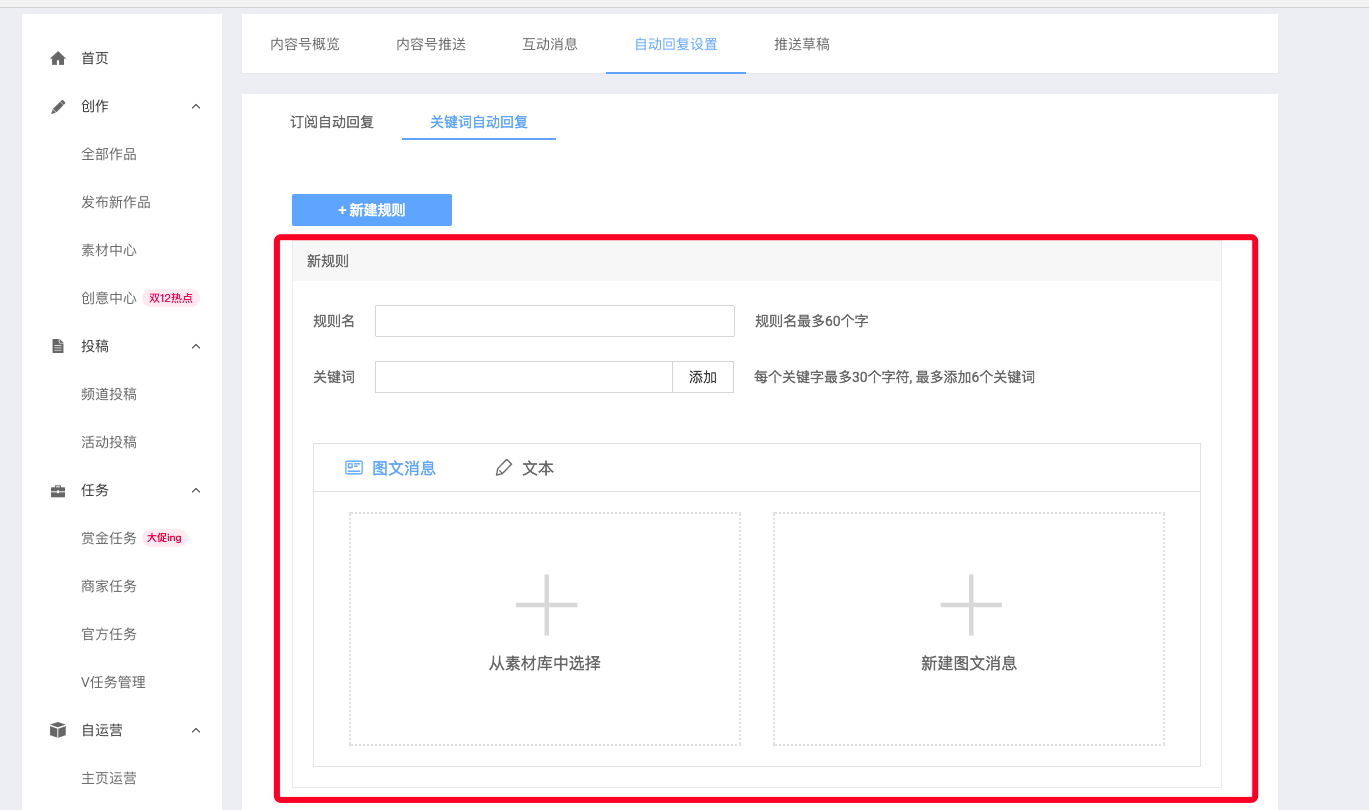Switch reply type to 文本
This screenshot has width=1369, height=810.
525,468
